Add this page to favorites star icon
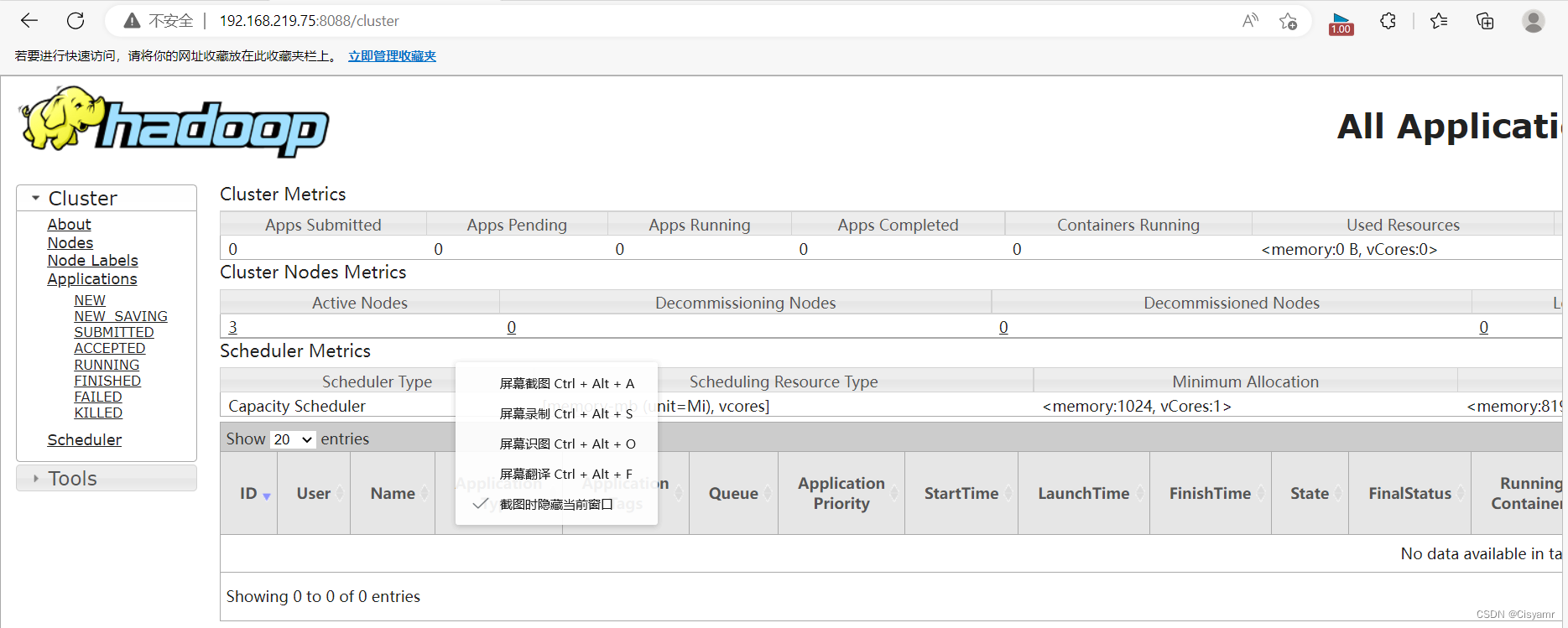Viewport: 1568px width, 628px height. coord(1289,21)
